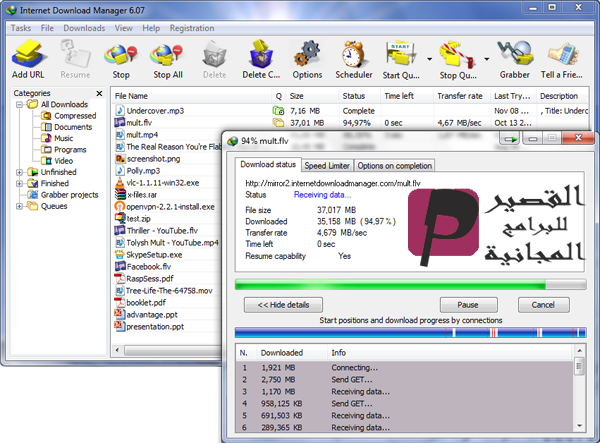The width and height of the screenshot is (600, 443).
Task: Close the Categories panel with X
Action: 99,93
